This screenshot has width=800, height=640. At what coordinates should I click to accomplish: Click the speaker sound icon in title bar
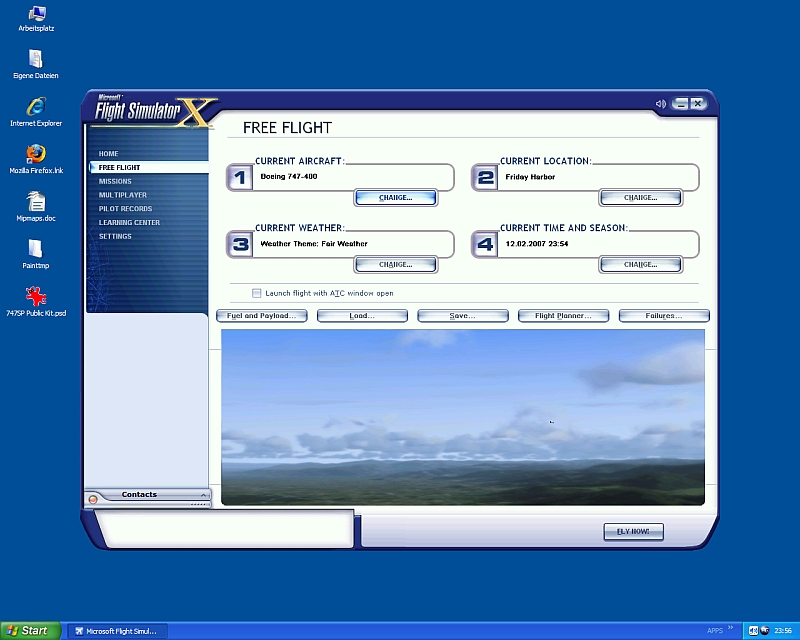click(x=661, y=104)
